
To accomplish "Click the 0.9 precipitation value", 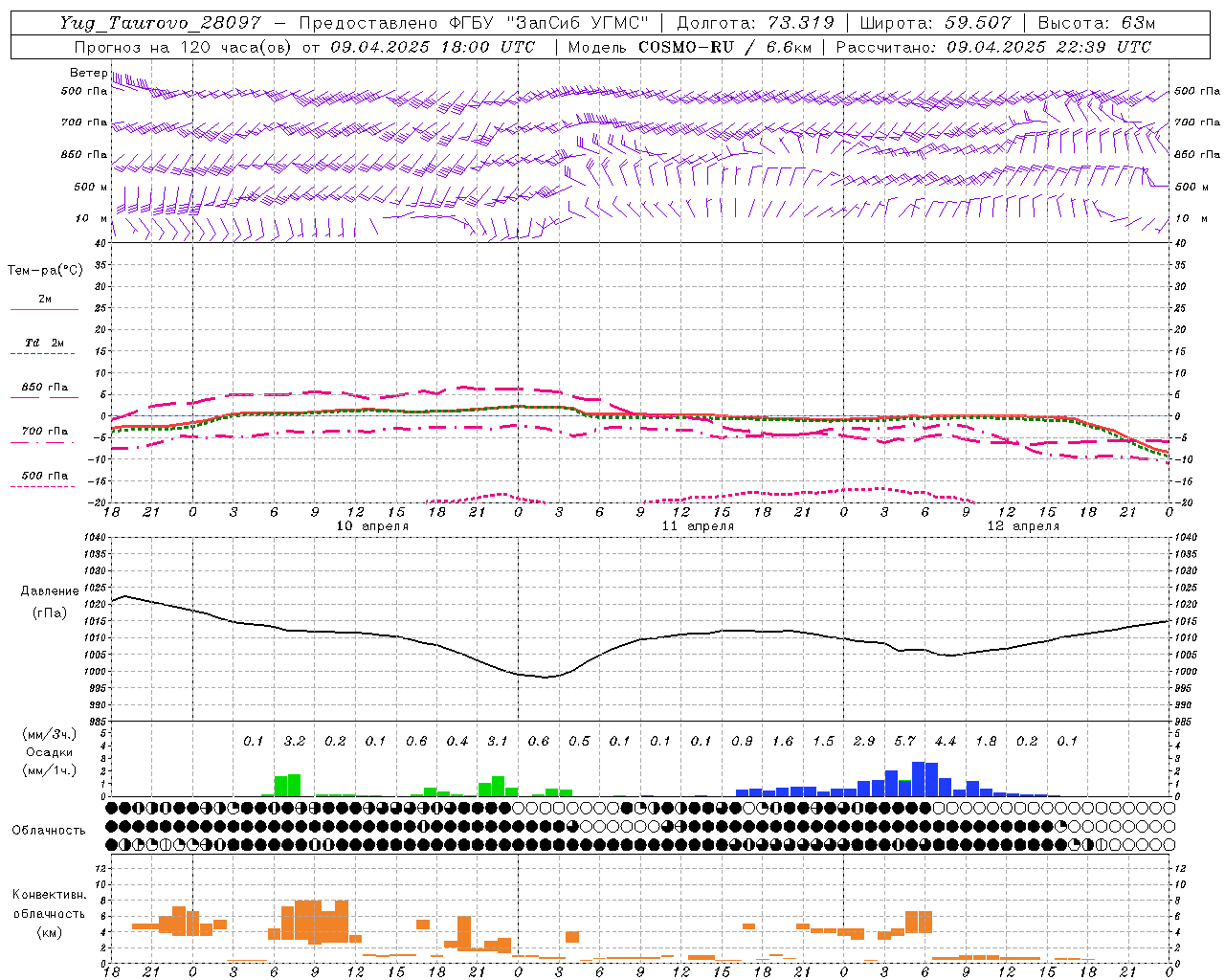I will point(742,742).
